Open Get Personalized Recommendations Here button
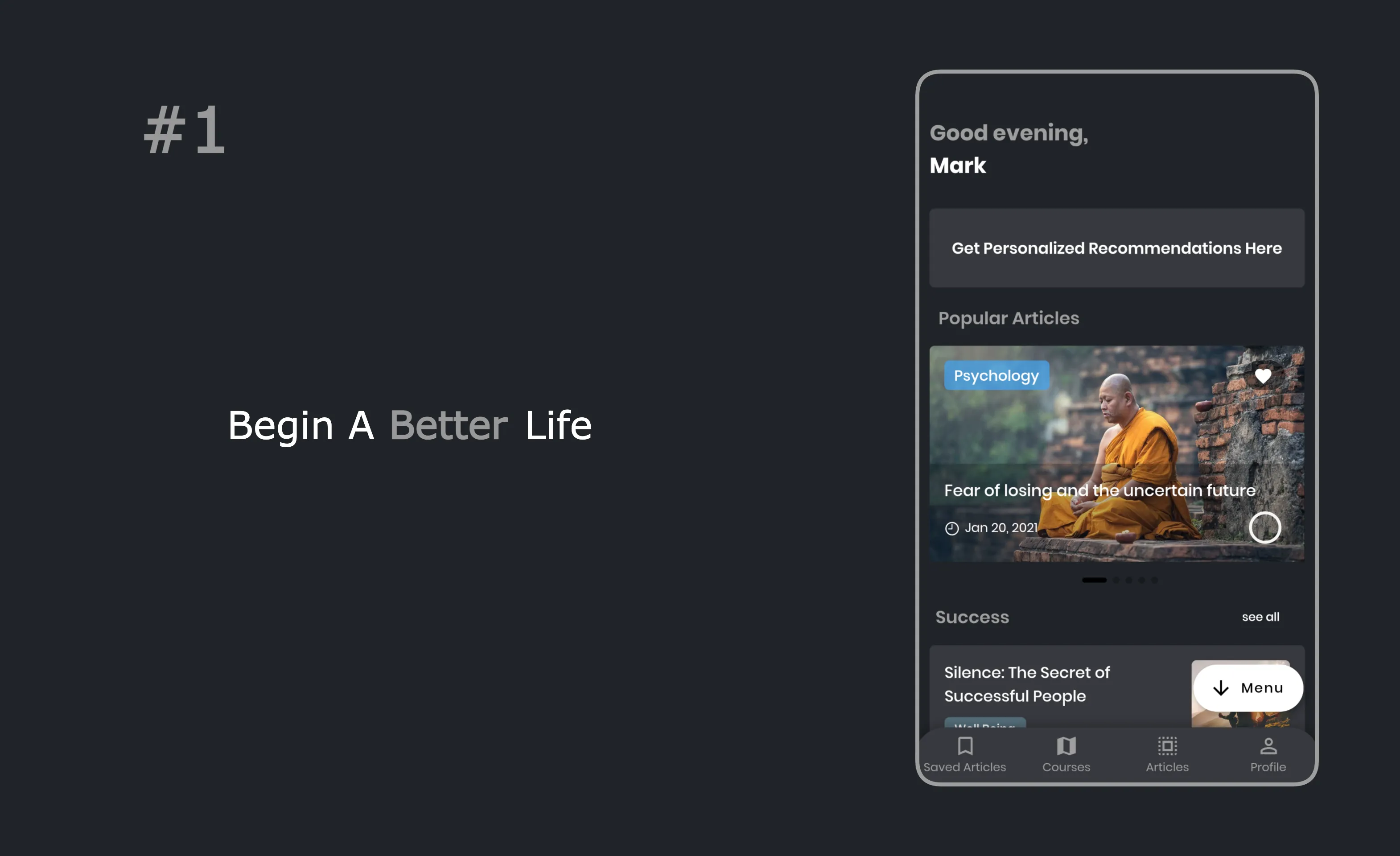Image resolution: width=1400 pixels, height=856 pixels. pyautogui.click(x=1116, y=247)
